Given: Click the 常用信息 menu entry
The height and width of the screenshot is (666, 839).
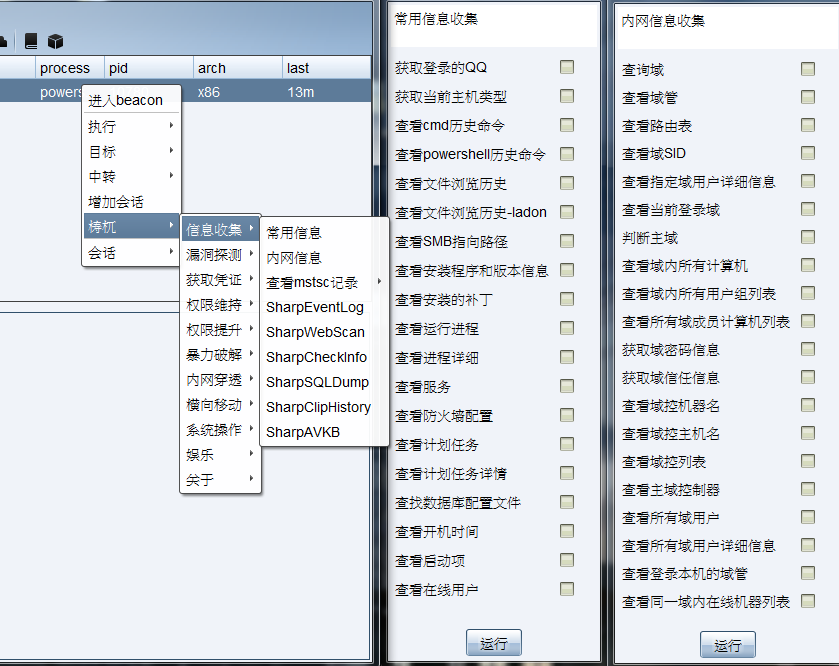Looking at the screenshot, I should click(x=324, y=233).
